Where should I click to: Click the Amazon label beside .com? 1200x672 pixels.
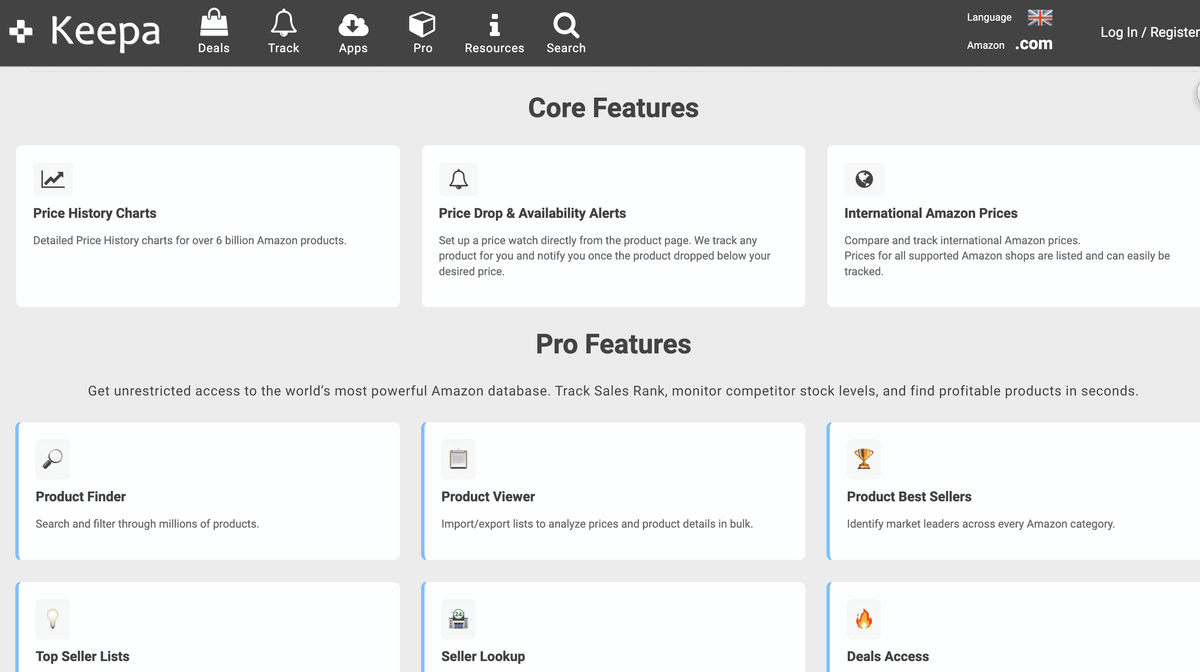tap(986, 45)
